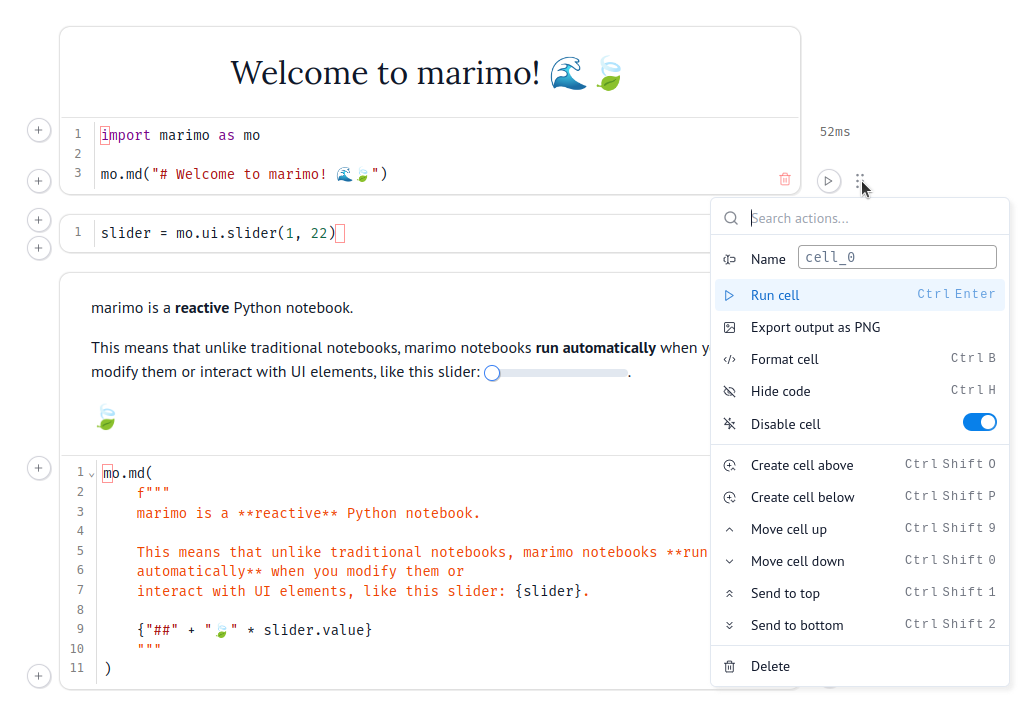Click the 'marimo is a reactive Python notebook.' output text
The width and height of the screenshot is (1035, 701).
222,308
